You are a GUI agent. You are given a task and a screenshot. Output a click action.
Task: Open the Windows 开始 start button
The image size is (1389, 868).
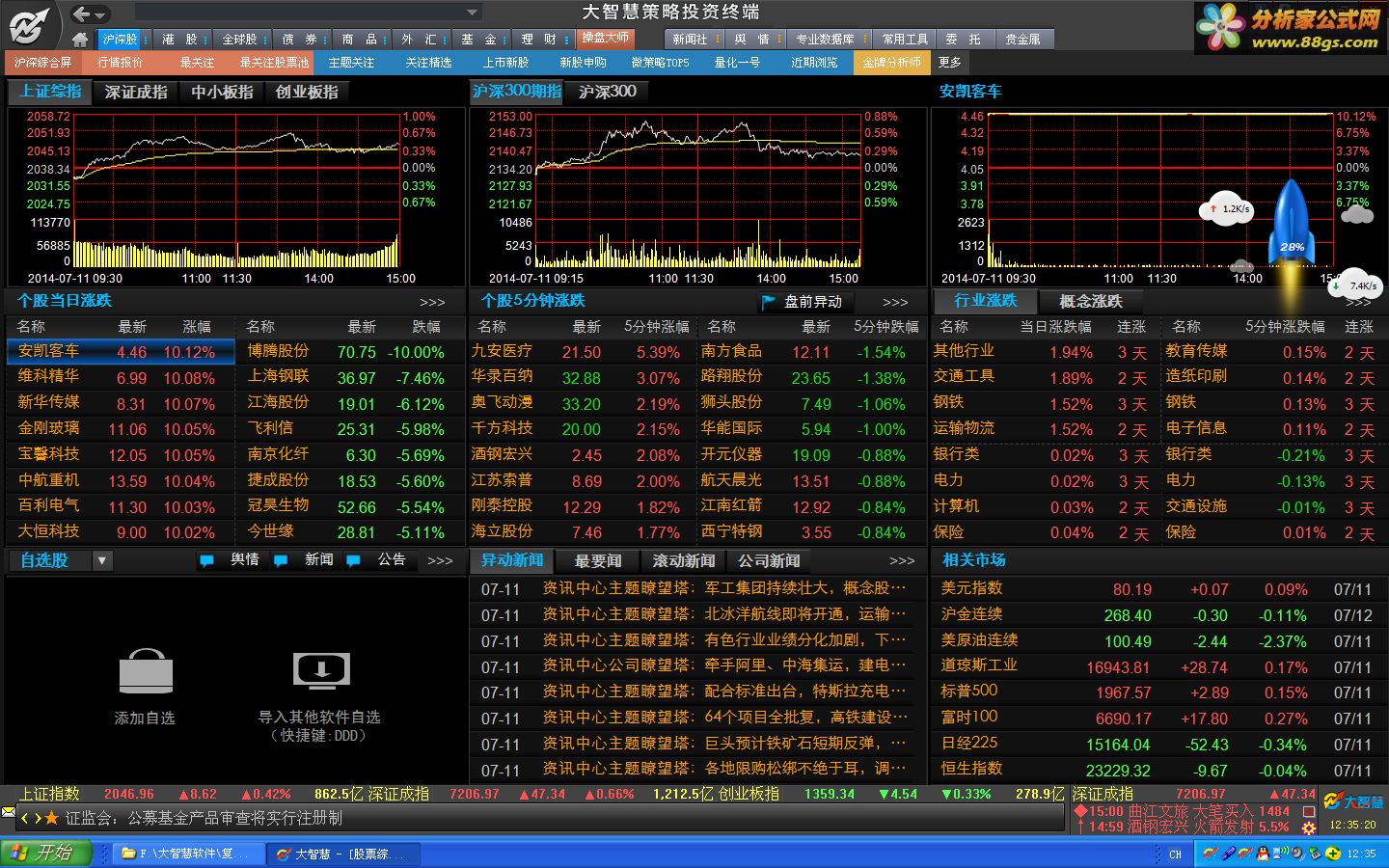45,854
